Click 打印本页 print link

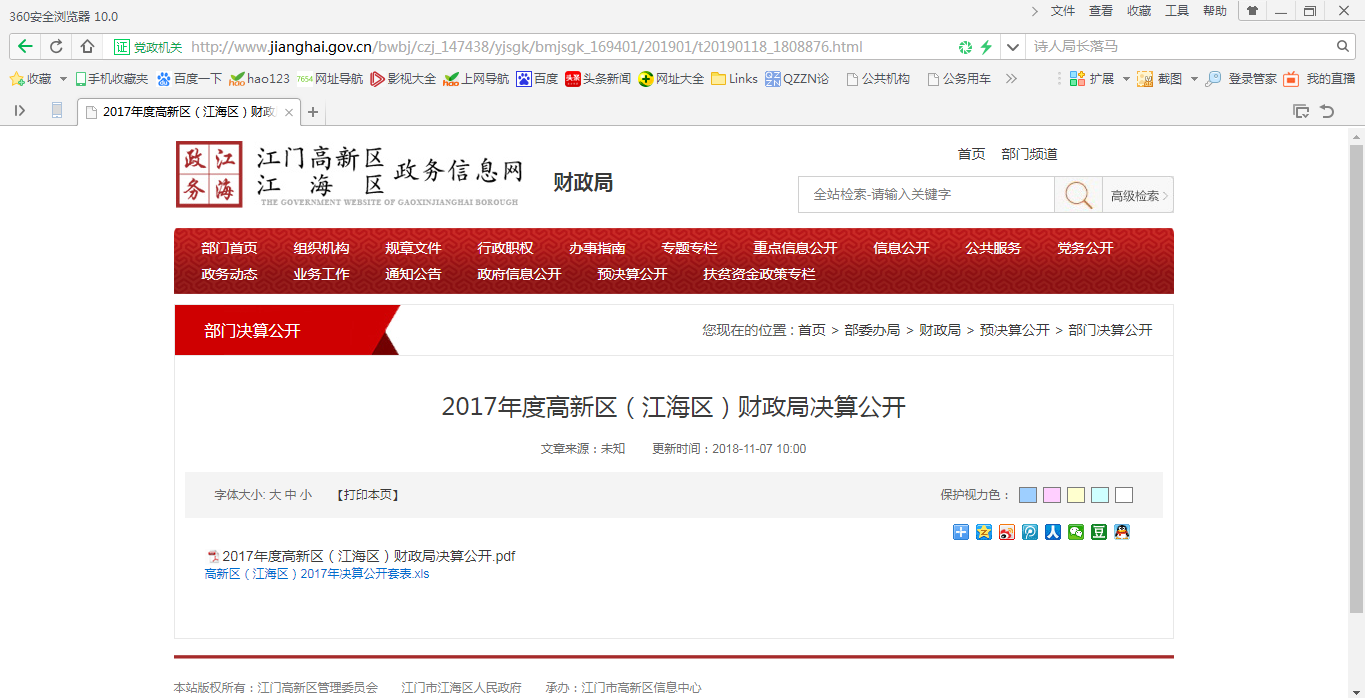click(x=368, y=495)
